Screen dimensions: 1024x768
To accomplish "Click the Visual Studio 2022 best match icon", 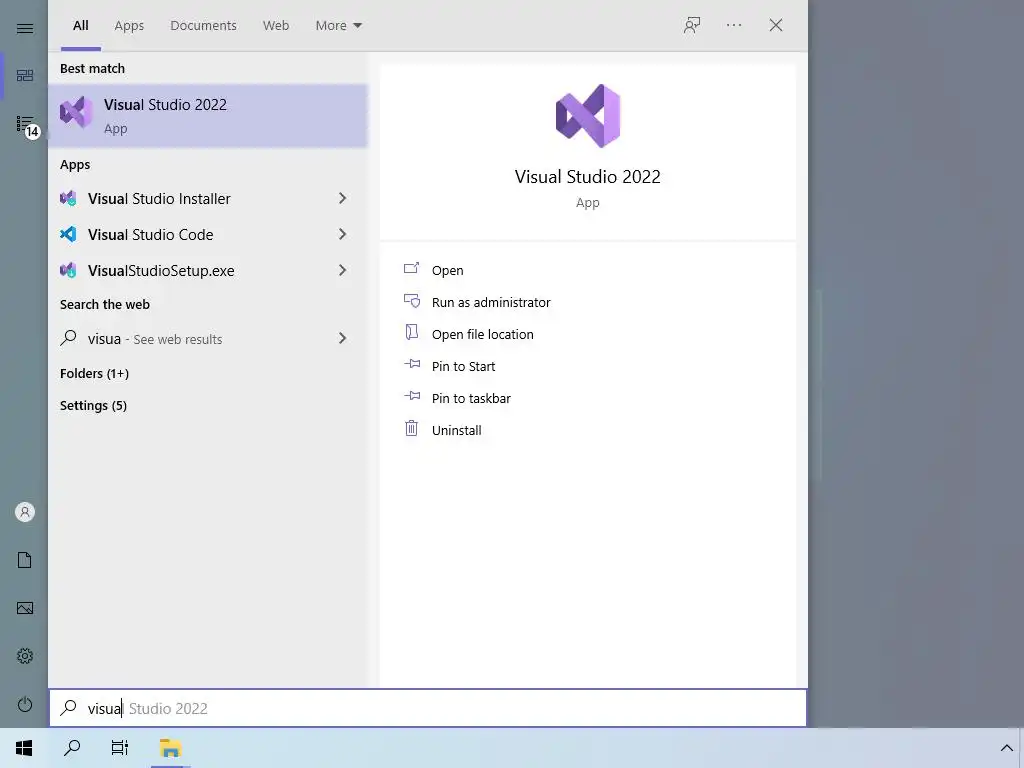I will [76, 112].
